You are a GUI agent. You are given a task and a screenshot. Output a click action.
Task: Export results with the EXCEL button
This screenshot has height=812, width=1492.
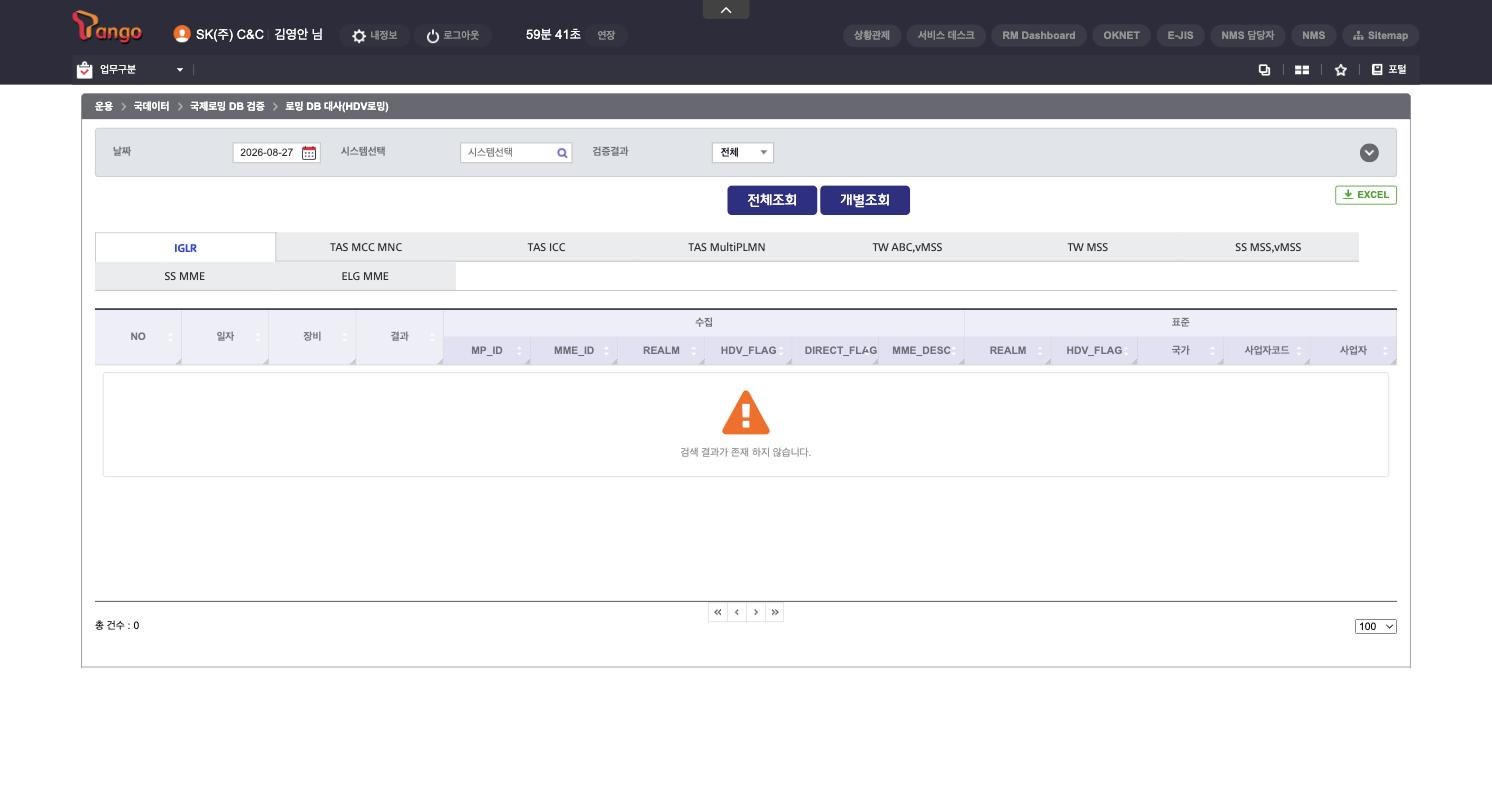[x=1366, y=195]
